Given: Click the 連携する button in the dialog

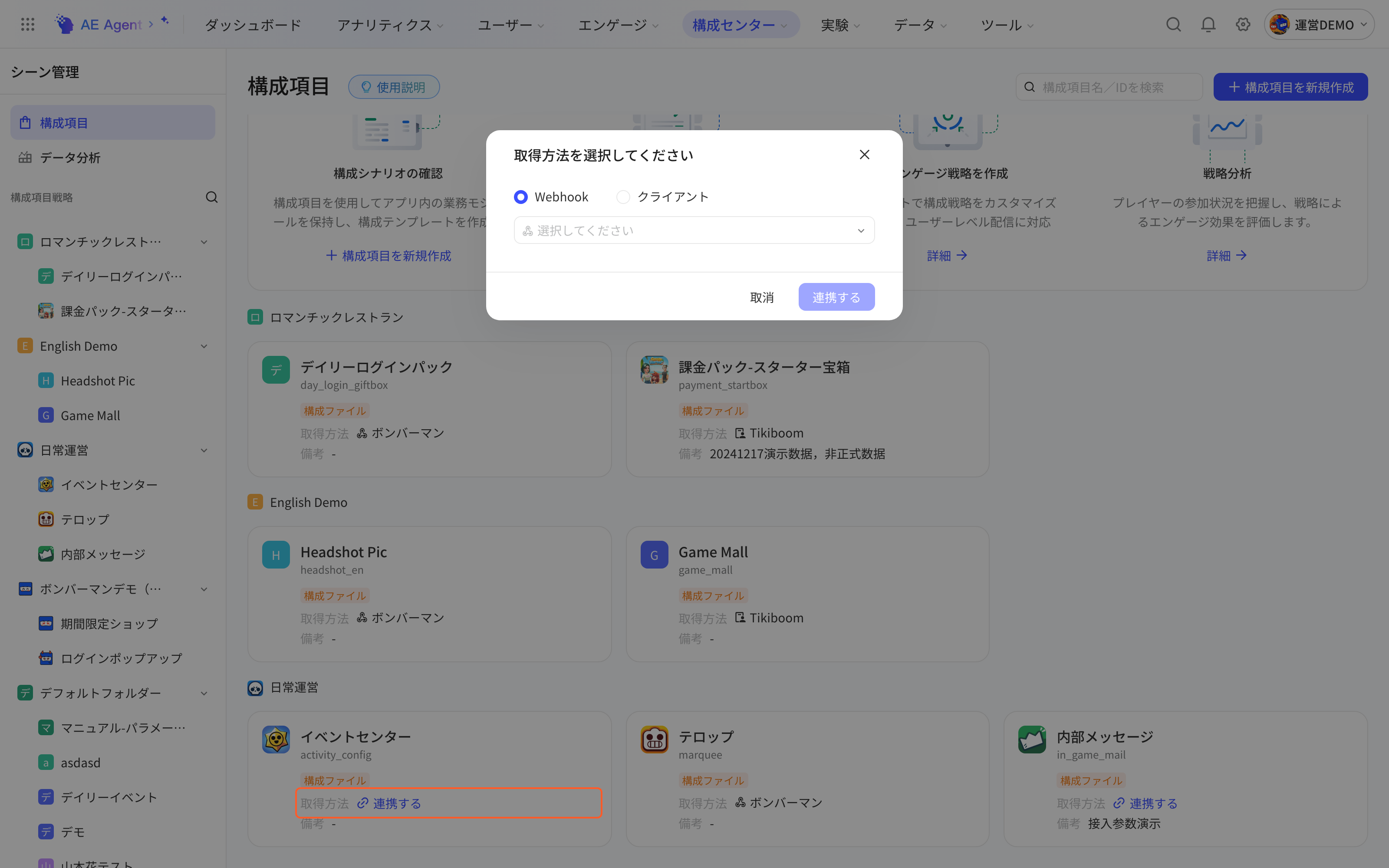Looking at the screenshot, I should click(x=836, y=297).
